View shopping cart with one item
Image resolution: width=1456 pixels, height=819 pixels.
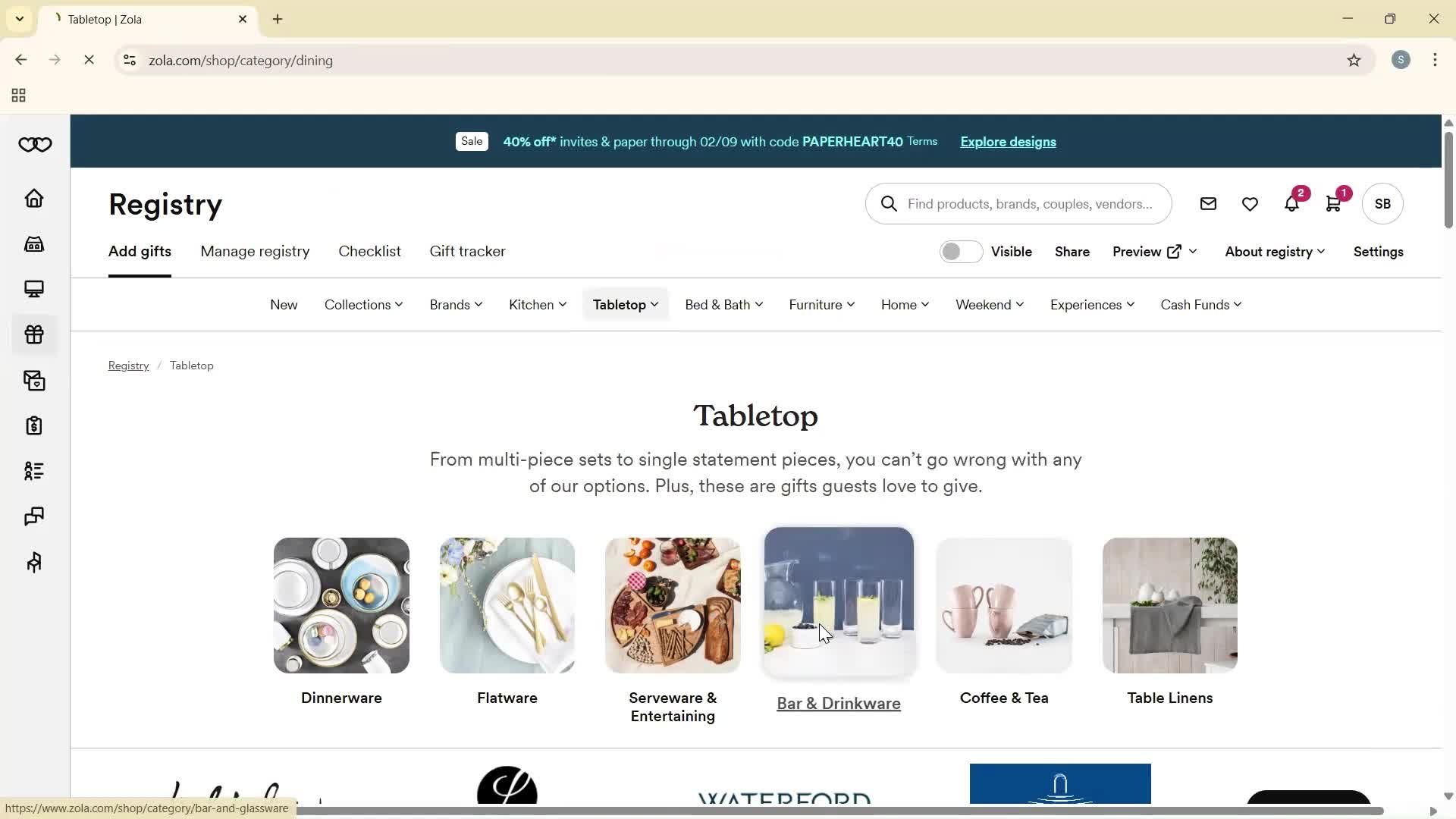click(1334, 203)
